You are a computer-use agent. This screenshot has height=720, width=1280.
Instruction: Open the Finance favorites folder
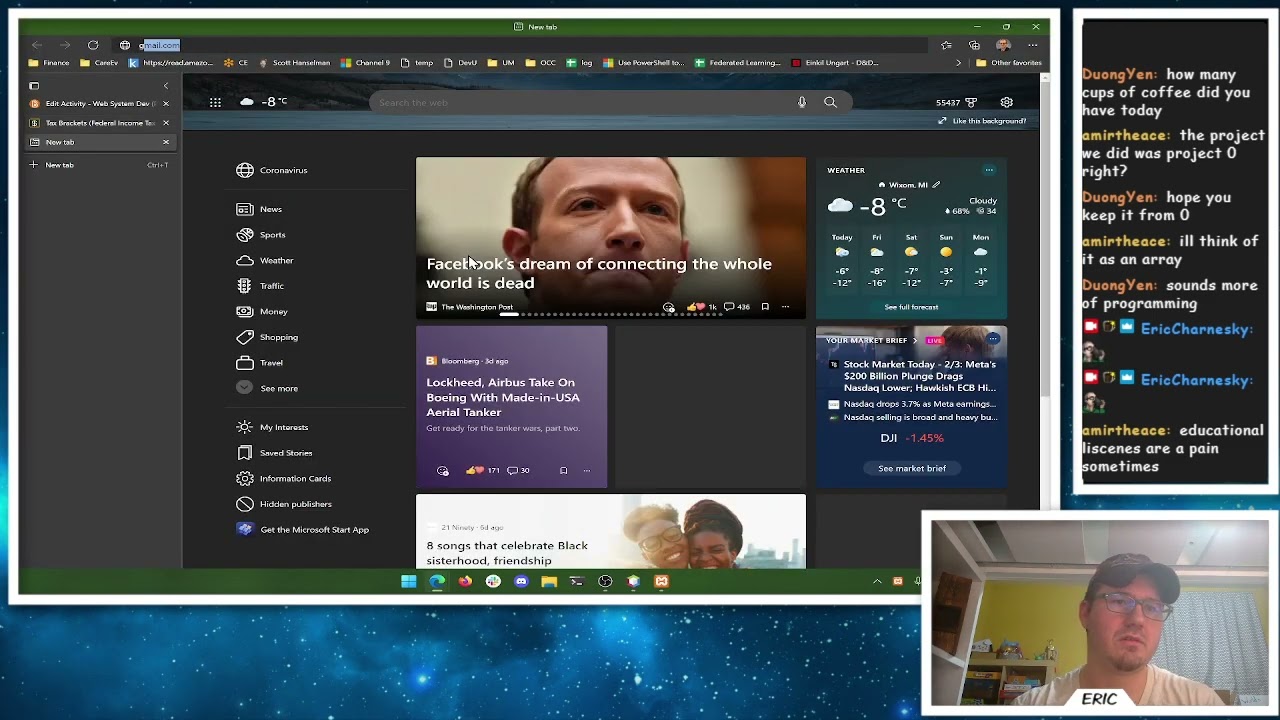click(x=49, y=63)
